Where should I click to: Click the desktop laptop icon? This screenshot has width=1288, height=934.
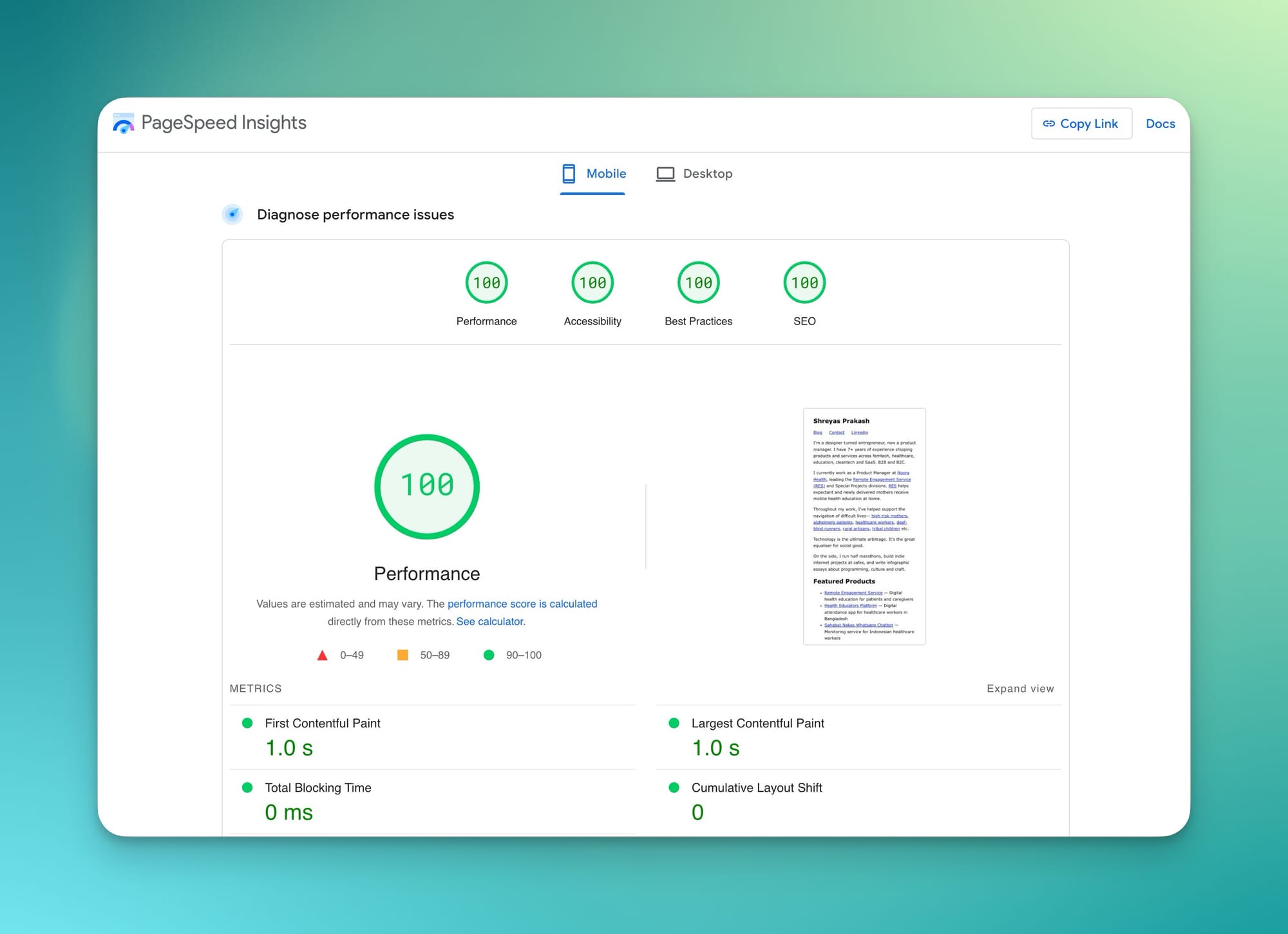click(665, 174)
